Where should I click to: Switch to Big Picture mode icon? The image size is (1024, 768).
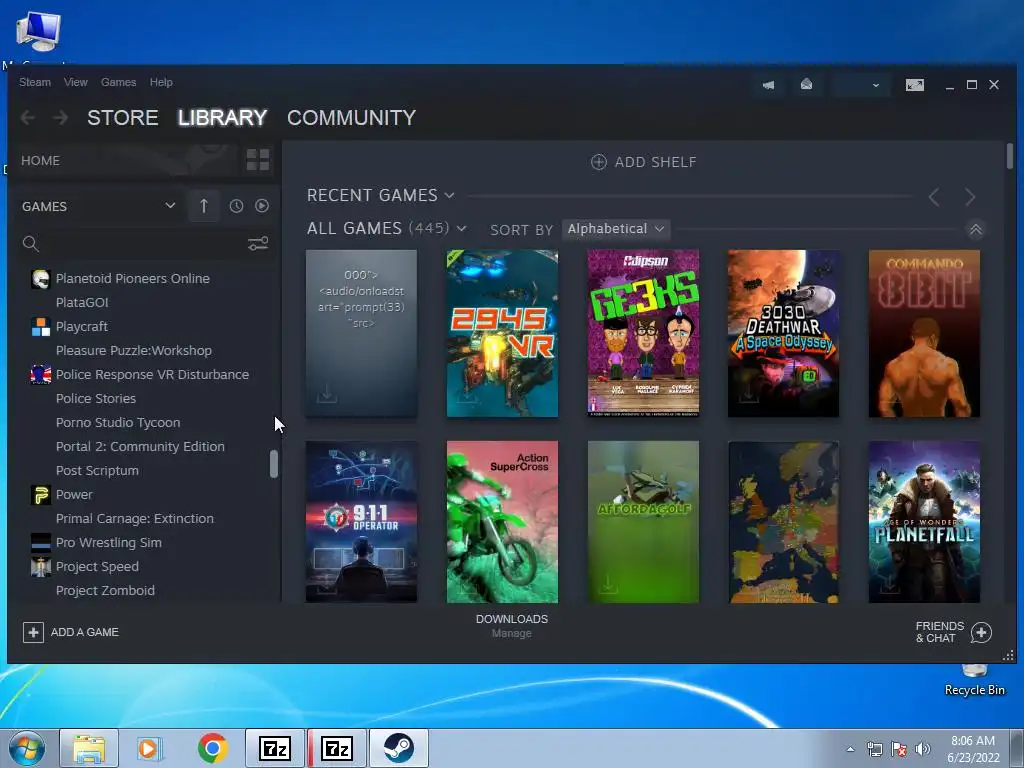tap(914, 85)
